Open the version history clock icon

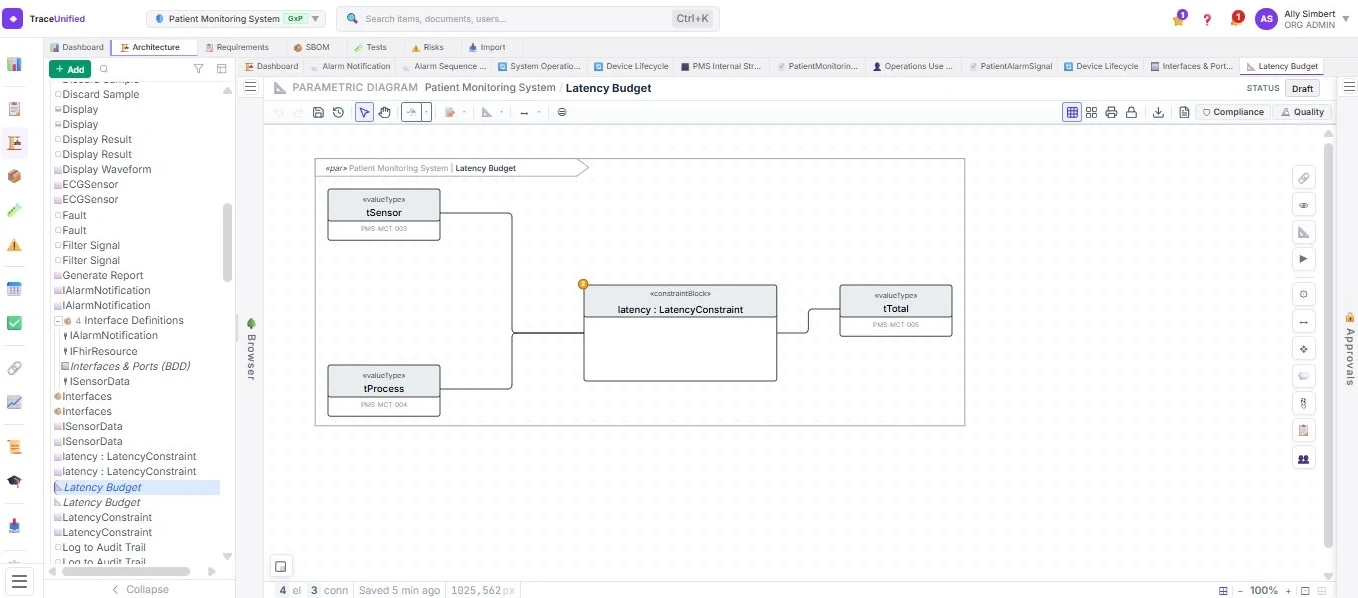click(339, 112)
